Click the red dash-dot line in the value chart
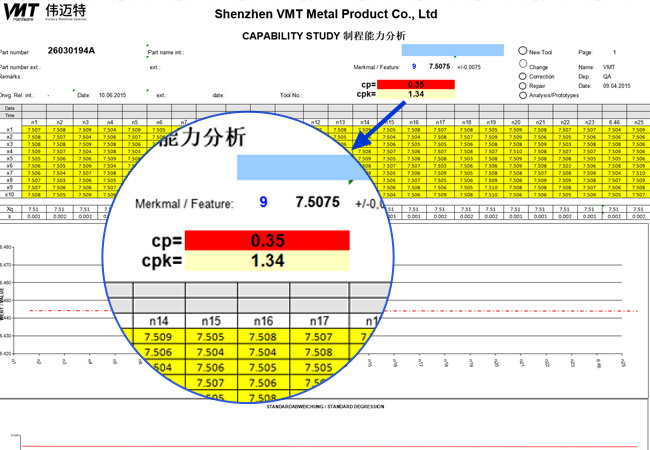 click(x=510, y=311)
